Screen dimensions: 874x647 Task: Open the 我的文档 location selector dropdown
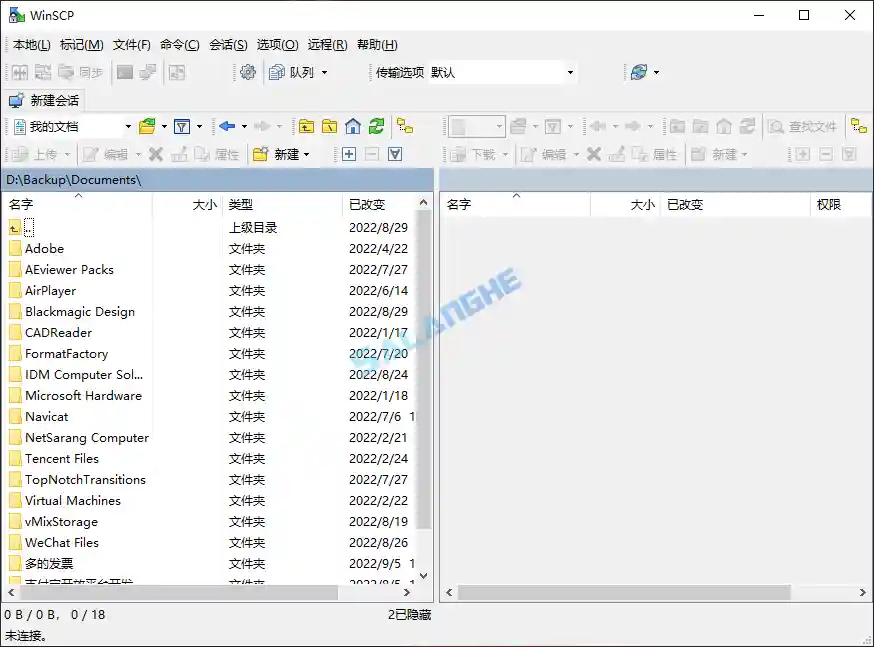pyautogui.click(x=127, y=127)
